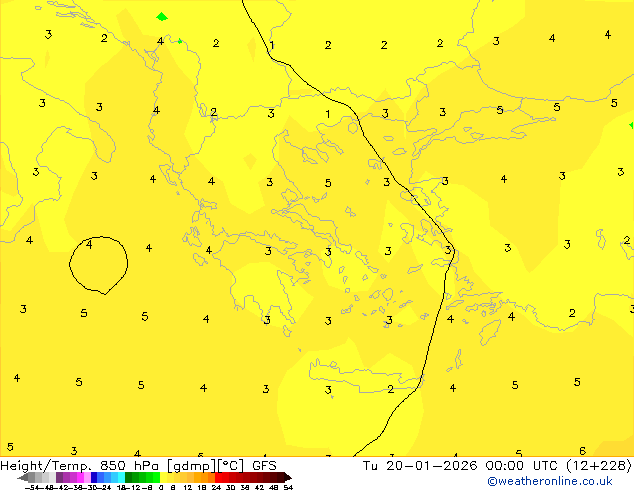Click the orange segment of the color legend
This screenshot has height=490, width=634.
[200, 478]
